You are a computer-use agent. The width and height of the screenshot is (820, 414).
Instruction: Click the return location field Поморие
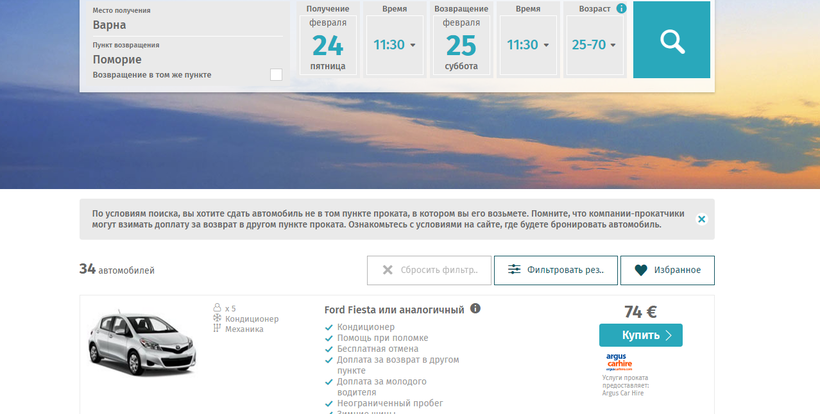point(180,60)
